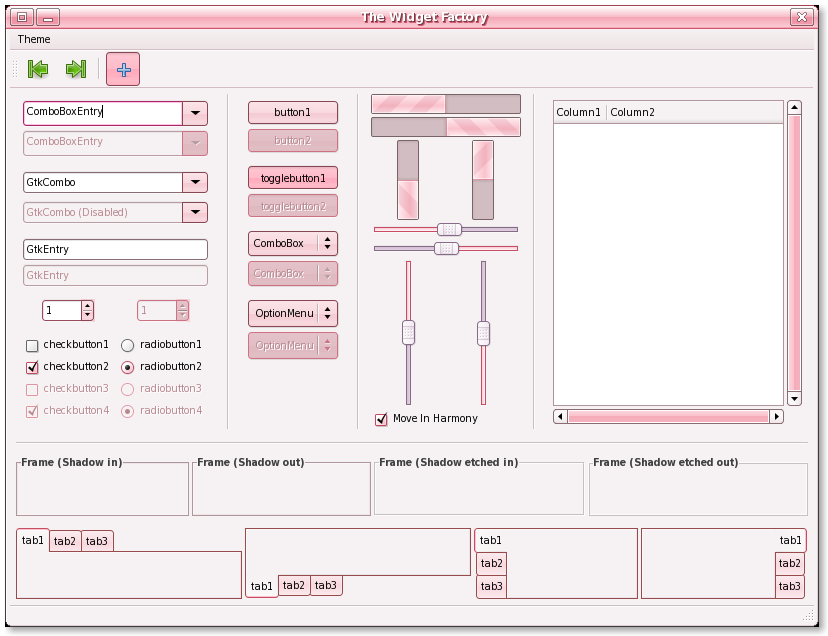Click the disabled togglebutton2
The image size is (828, 636).
293,206
